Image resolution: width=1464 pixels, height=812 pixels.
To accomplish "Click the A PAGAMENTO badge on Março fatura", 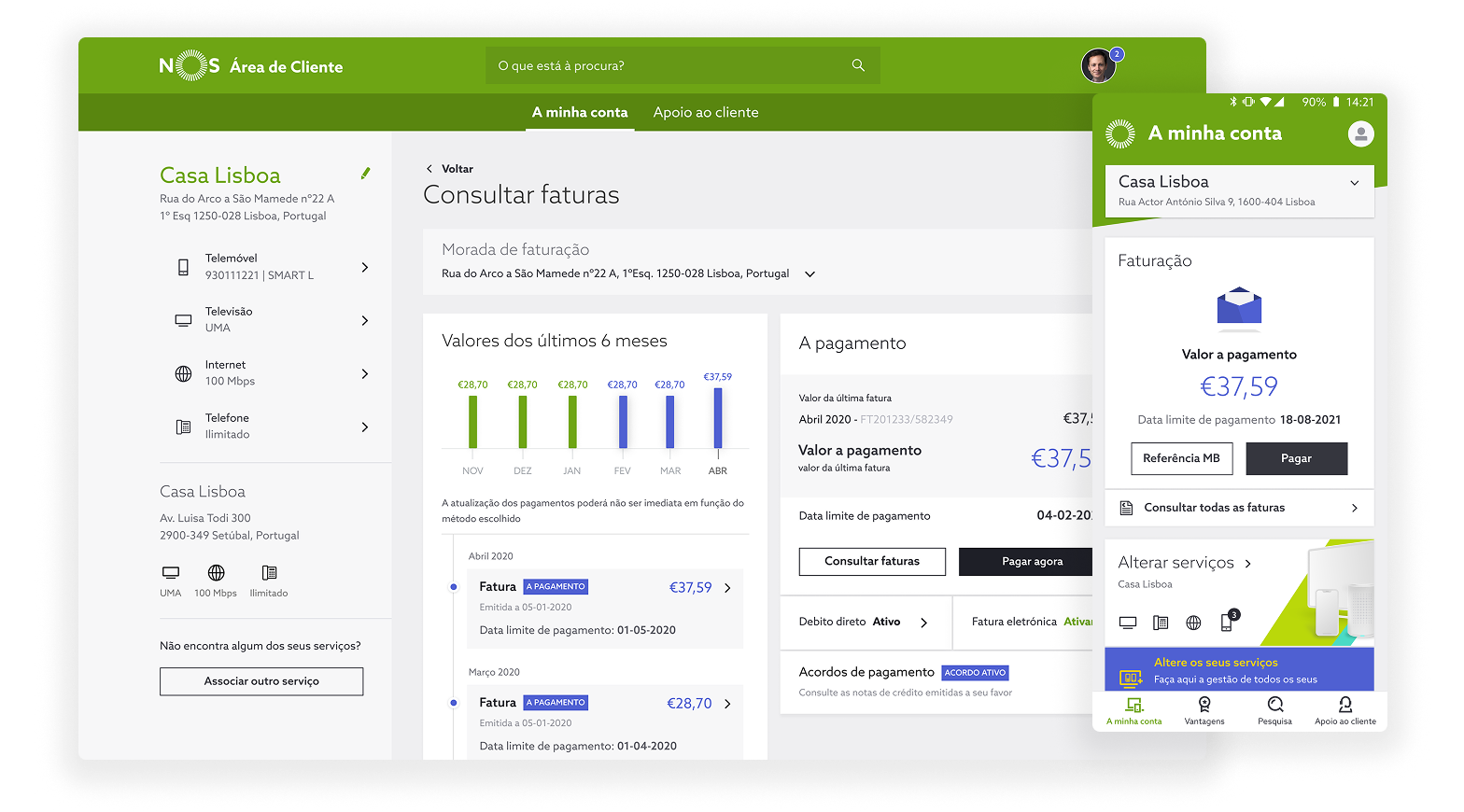I will 556,703.
